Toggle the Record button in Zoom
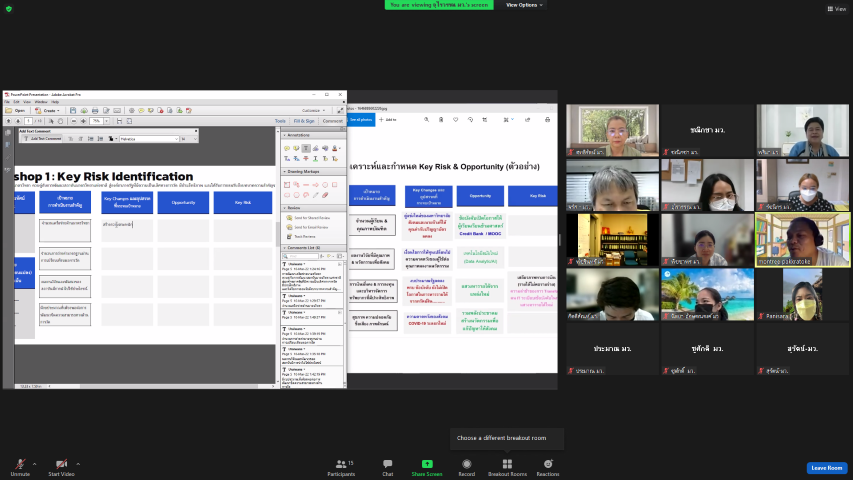Screen dimensions: 853x480 [466, 465]
